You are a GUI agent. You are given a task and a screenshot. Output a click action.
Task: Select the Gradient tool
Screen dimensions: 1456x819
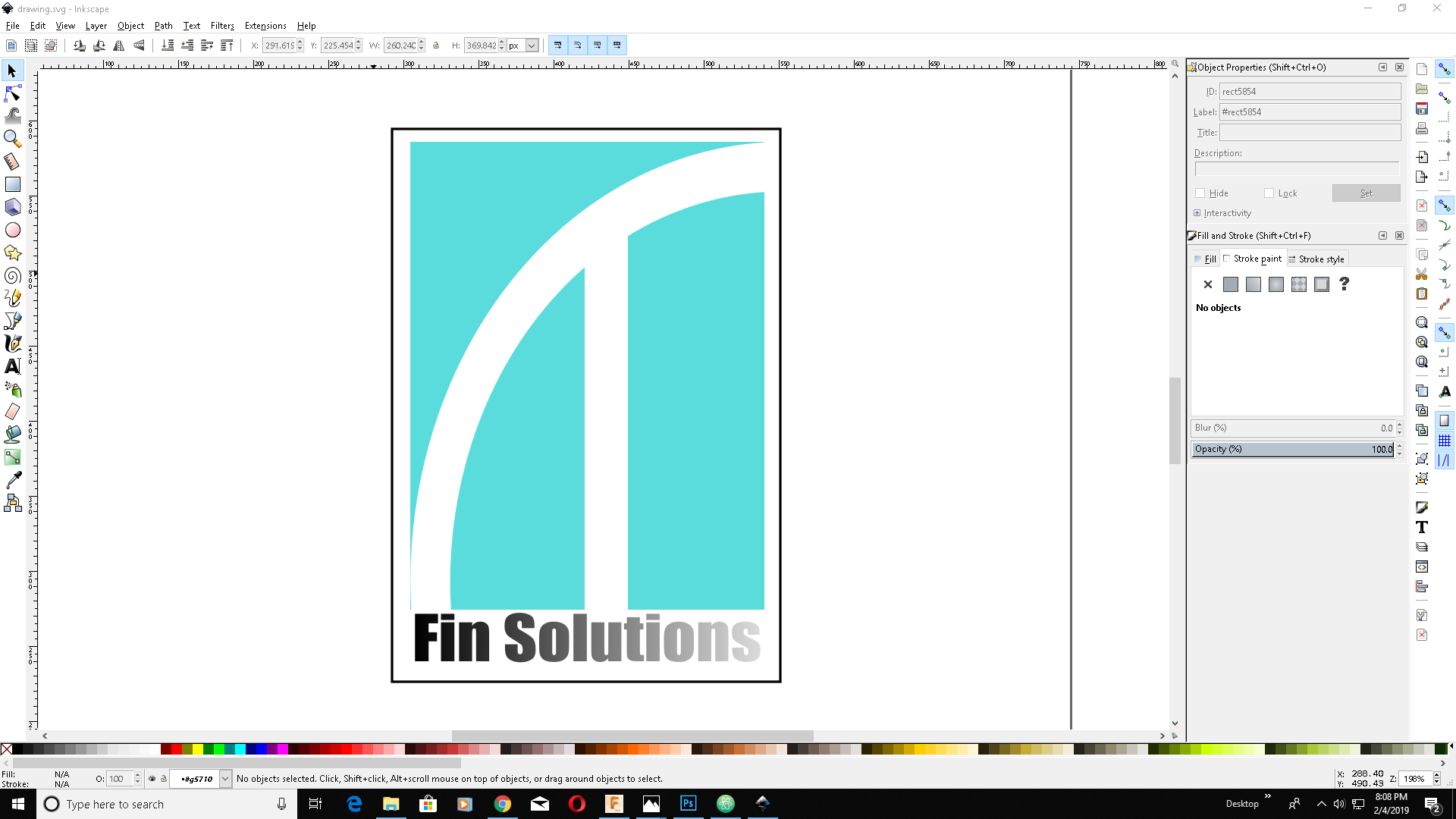(x=13, y=457)
